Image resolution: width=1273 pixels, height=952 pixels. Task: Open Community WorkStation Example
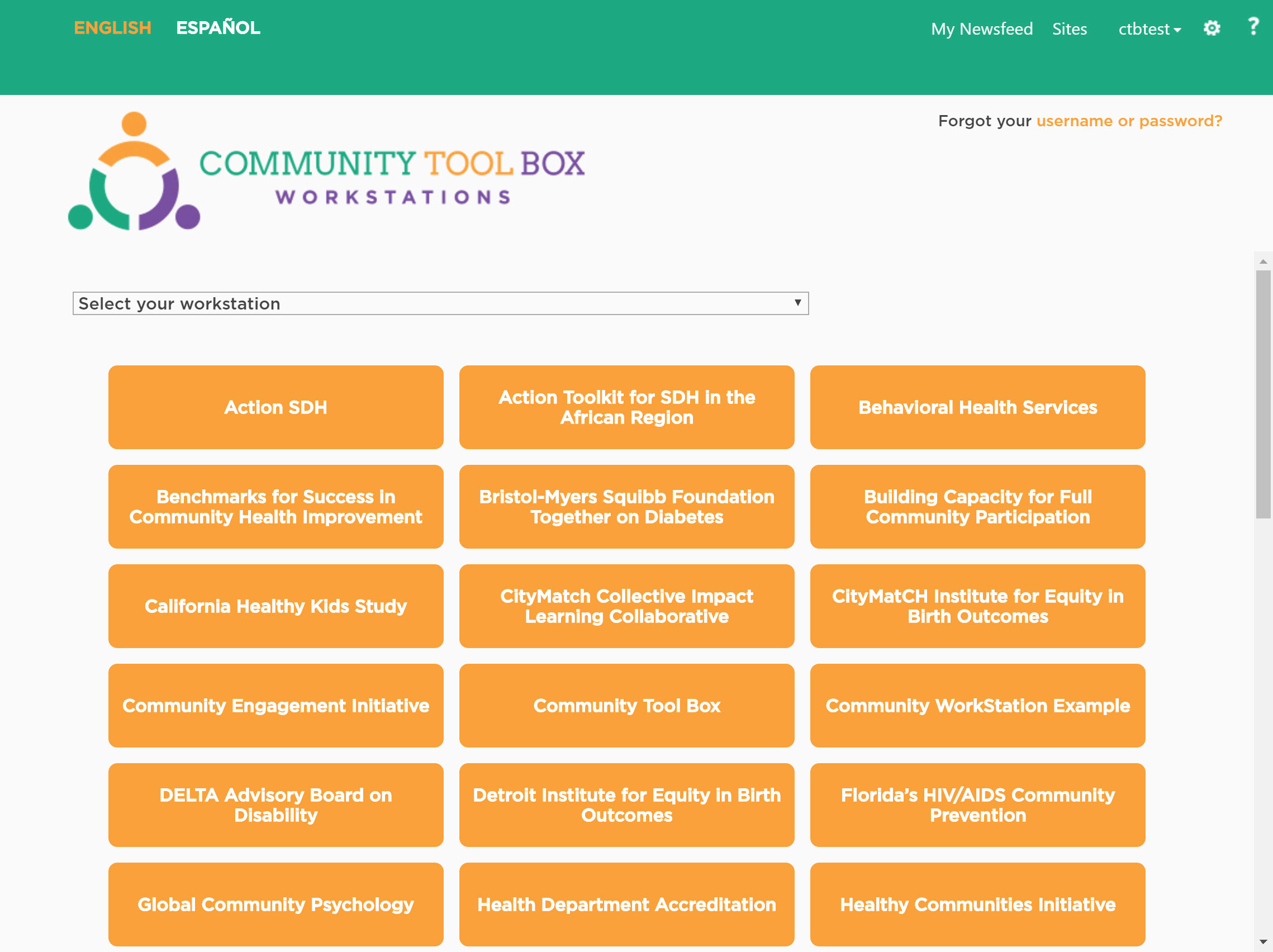(x=978, y=706)
